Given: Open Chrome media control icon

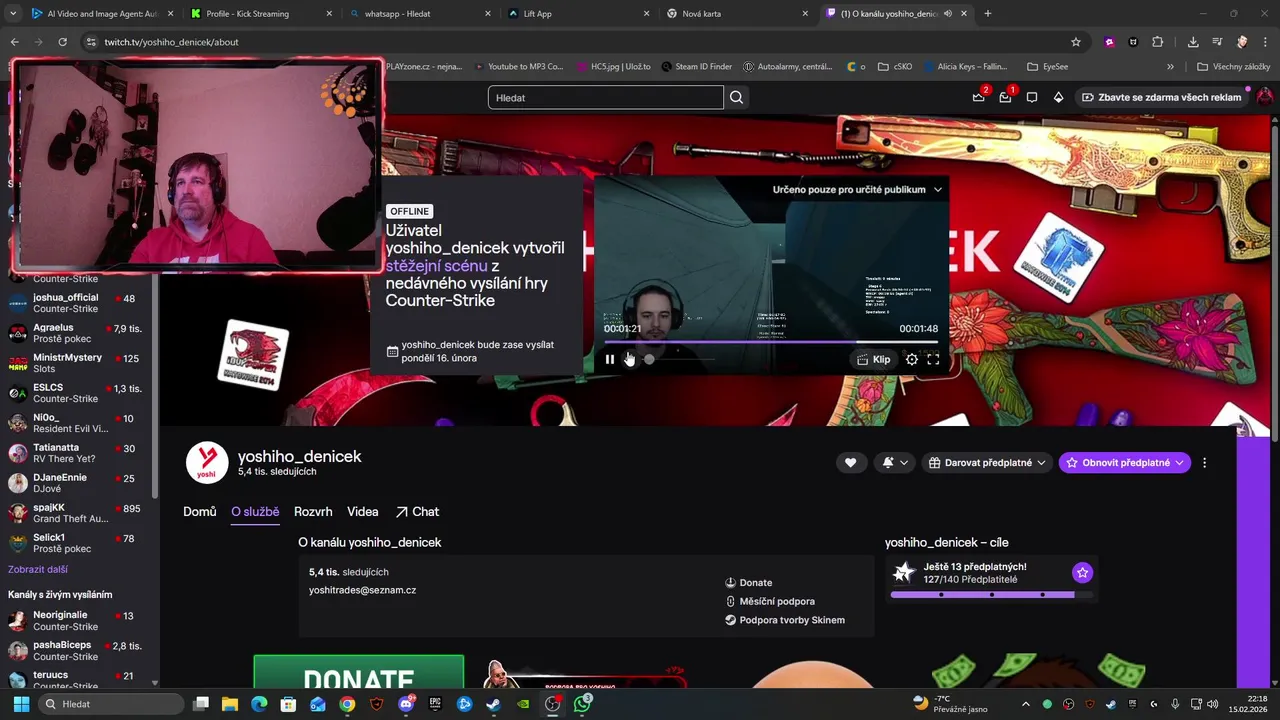Looking at the screenshot, I should coord(1217,42).
